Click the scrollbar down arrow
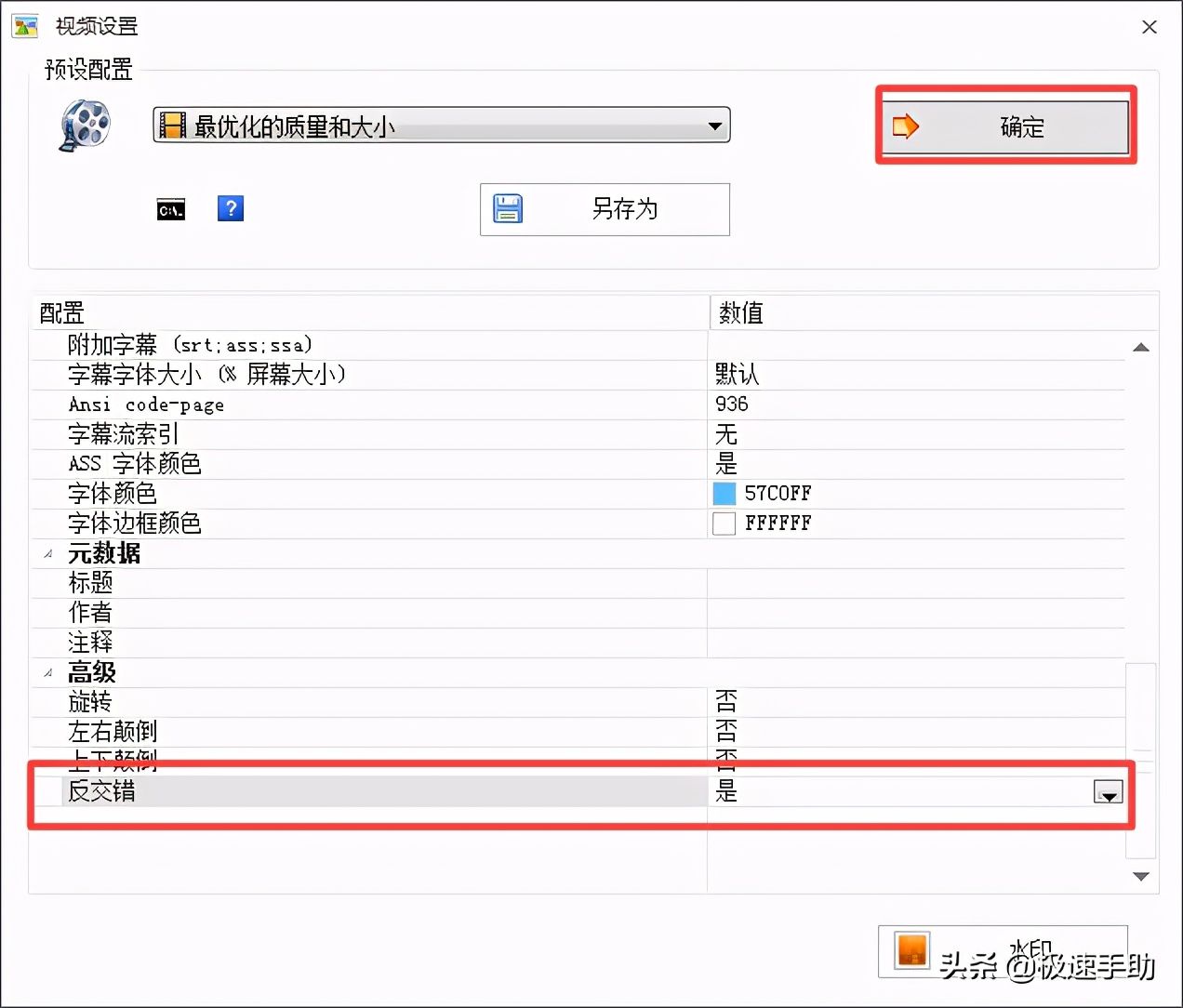Image resolution: width=1183 pixels, height=1008 pixels. coord(1141,875)
